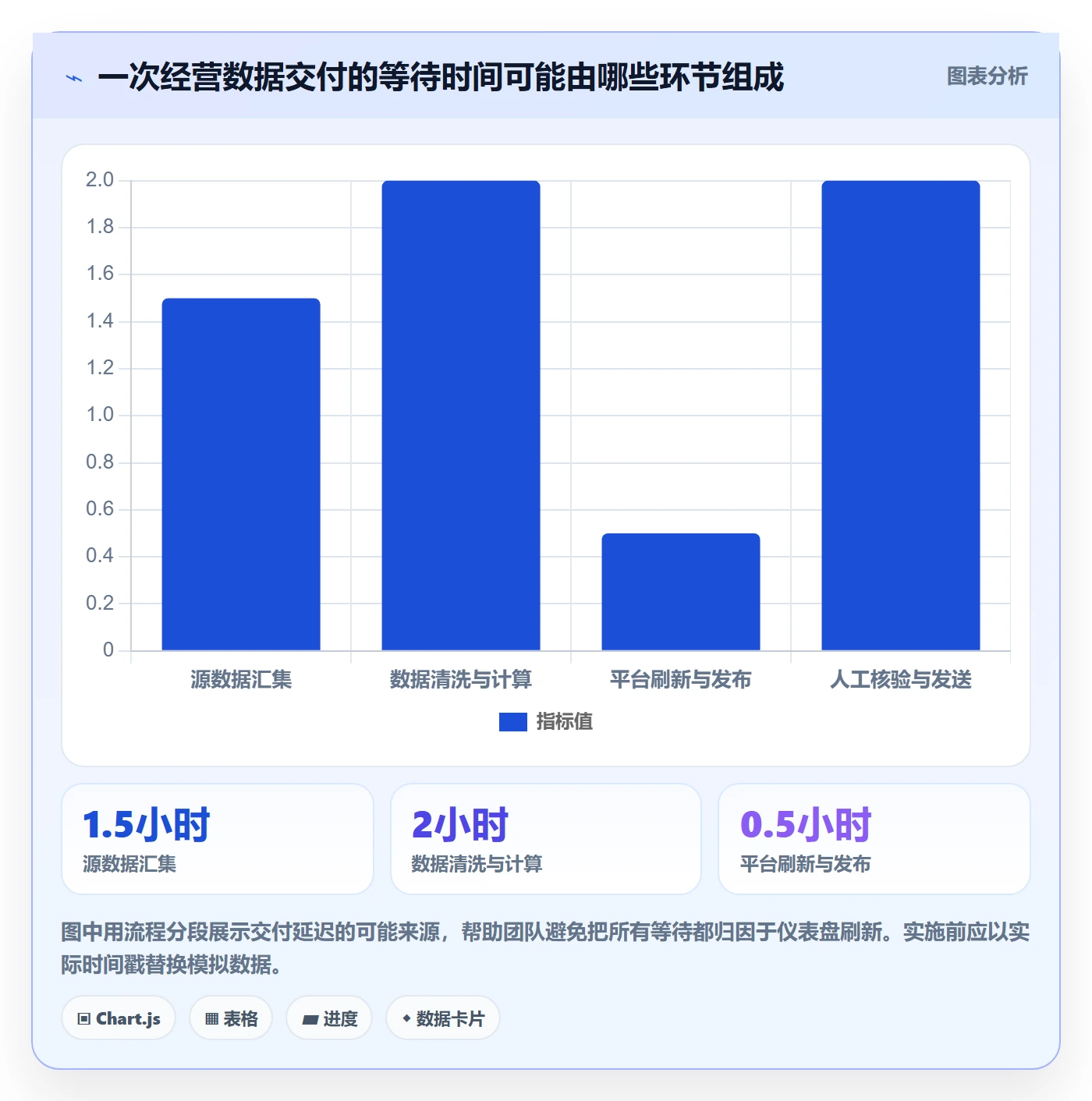The width and height of the screenshot is (1092, 1101).
Task: Open the 1.5小时 源数据汇集 stat card
Action: click(218, 839)
